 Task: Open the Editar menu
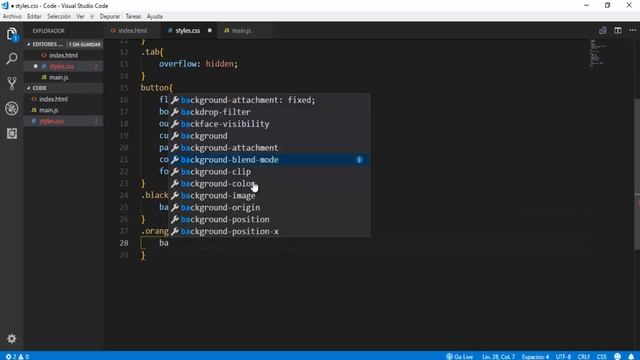click(34, 16)
